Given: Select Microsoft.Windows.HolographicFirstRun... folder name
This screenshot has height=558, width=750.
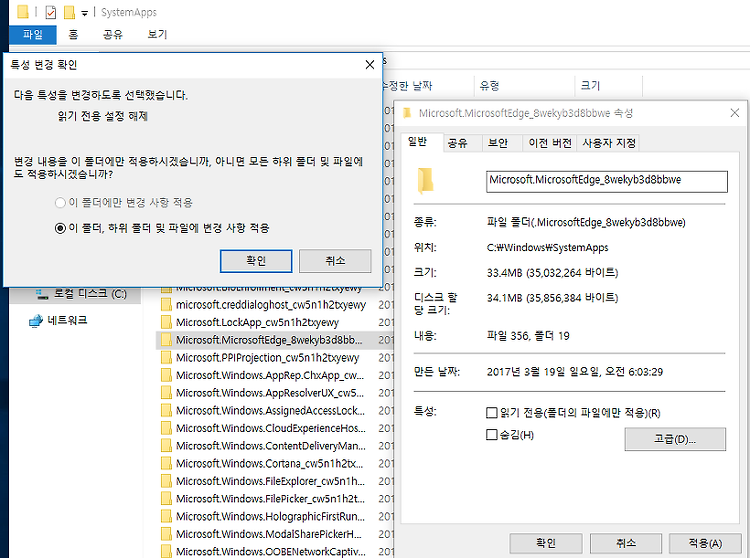Looking at the screenshot, I should pyautogui.click(x=270, y=516).
